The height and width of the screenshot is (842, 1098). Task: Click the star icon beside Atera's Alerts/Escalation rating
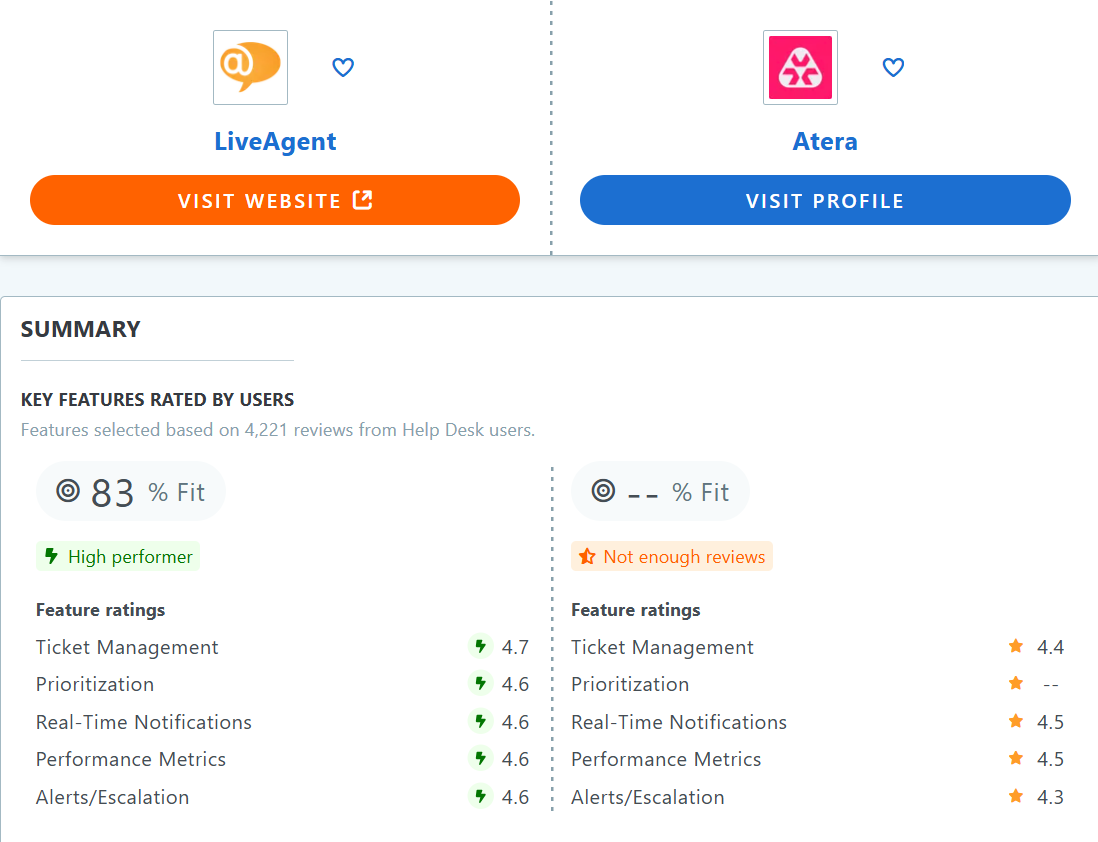[x=1016, y=797]
